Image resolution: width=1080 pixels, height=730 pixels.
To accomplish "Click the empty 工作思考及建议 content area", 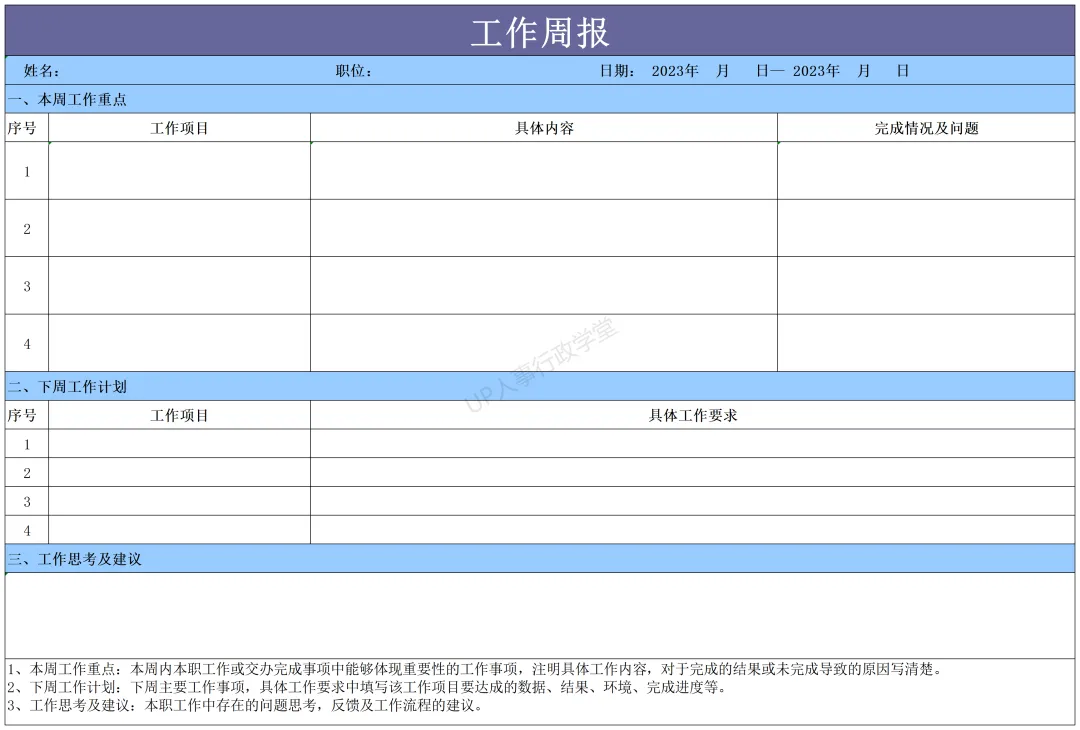I will tap(540, 616).
